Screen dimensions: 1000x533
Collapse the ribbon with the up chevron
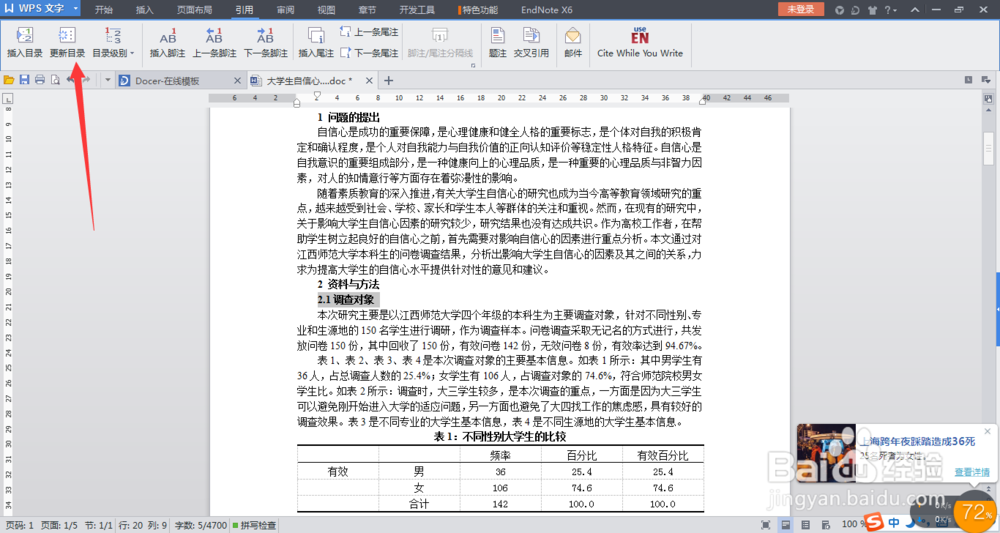pyautogui.click(x=915, y=10)
